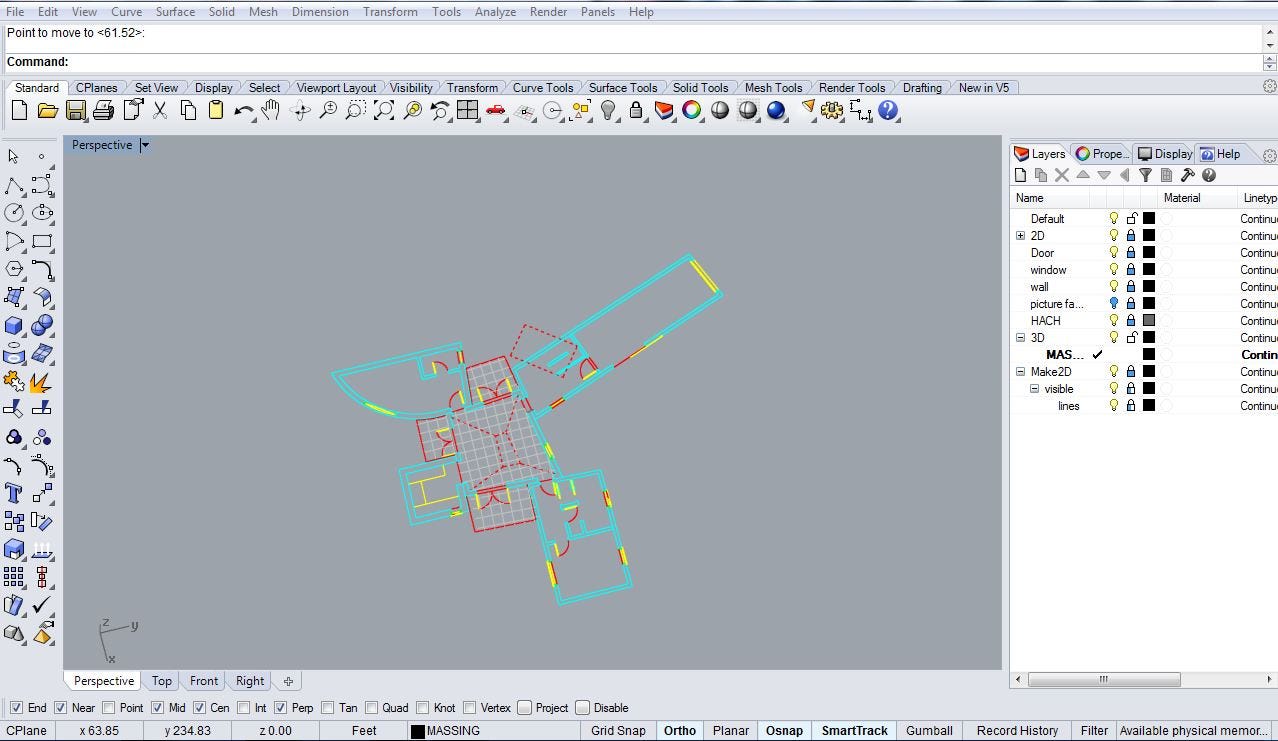Click the blue Help question mark icon
This screenshot has height=741, width=1278.
(888, 111)
